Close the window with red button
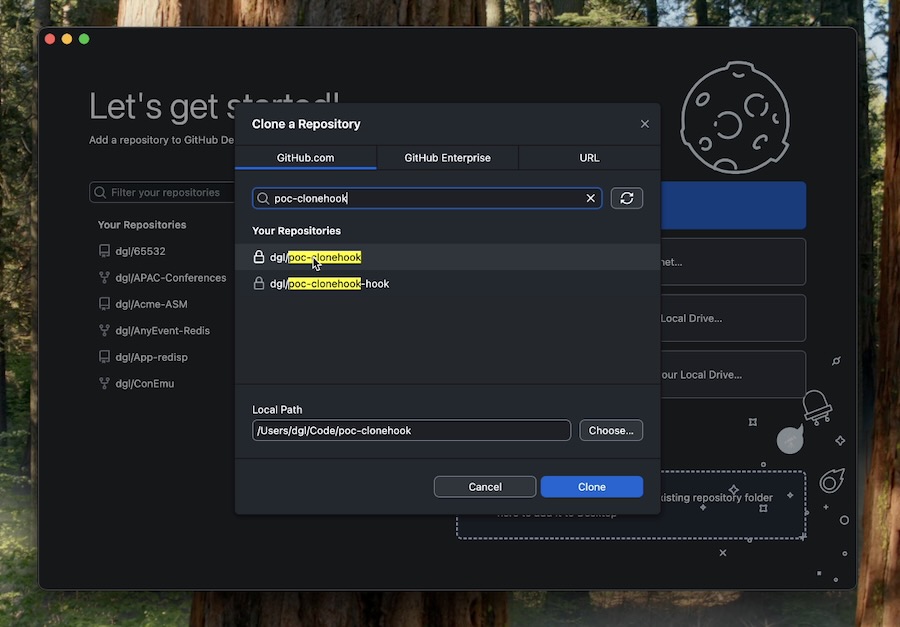The height and width of the screenshot is (627, 900). click(x=50, y=39)
